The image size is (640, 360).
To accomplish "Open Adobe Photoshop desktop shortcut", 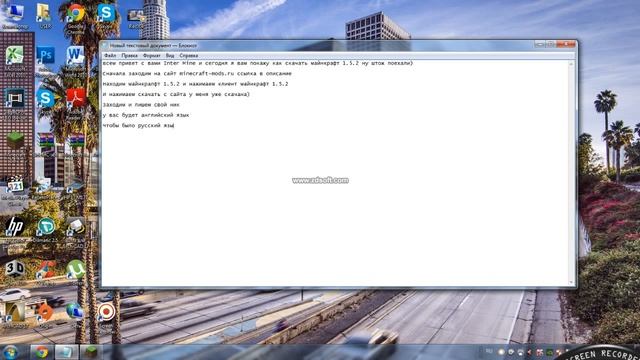I will [45, 55].
